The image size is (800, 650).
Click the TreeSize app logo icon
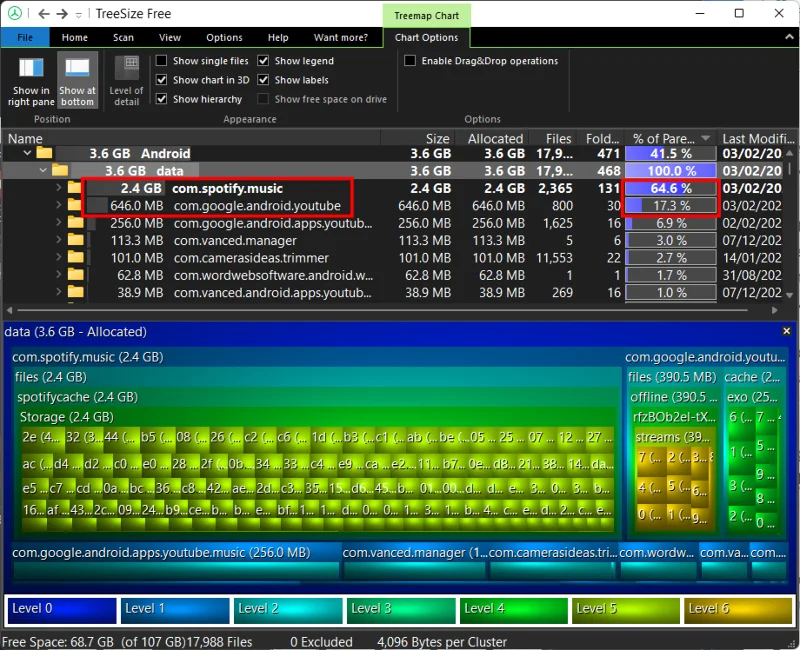point(14,13)
